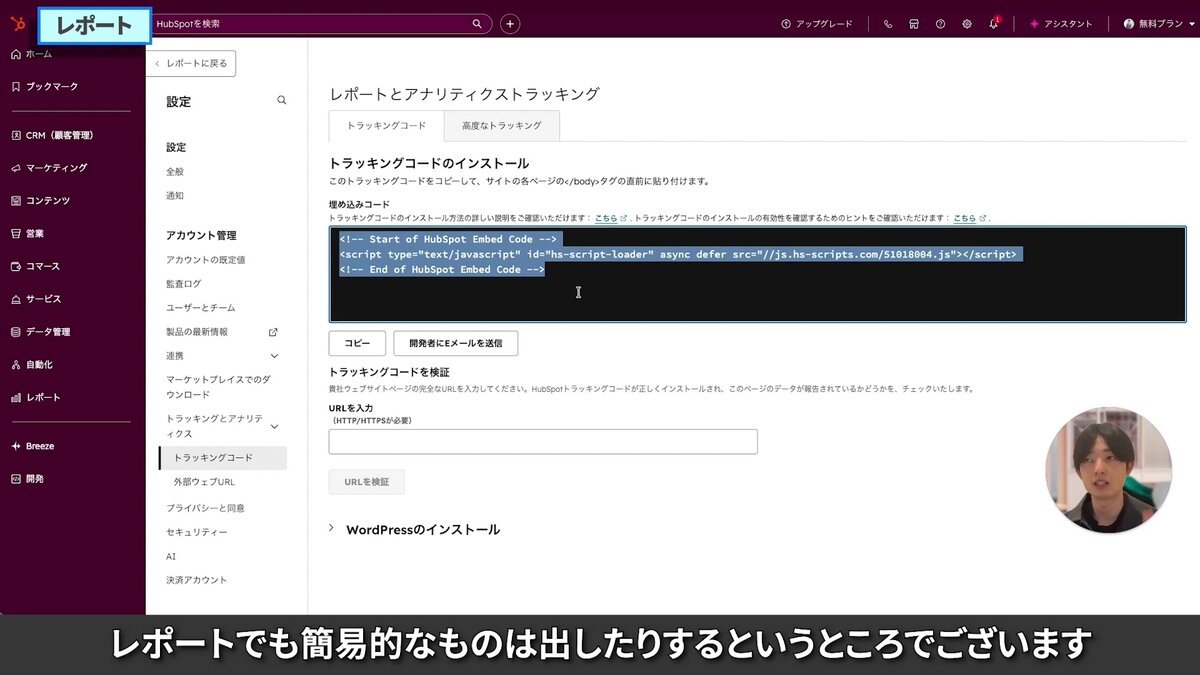This screenshot has width=1200, height=675.
Task: Click the notifications bell icon
Action: [994, 23]
